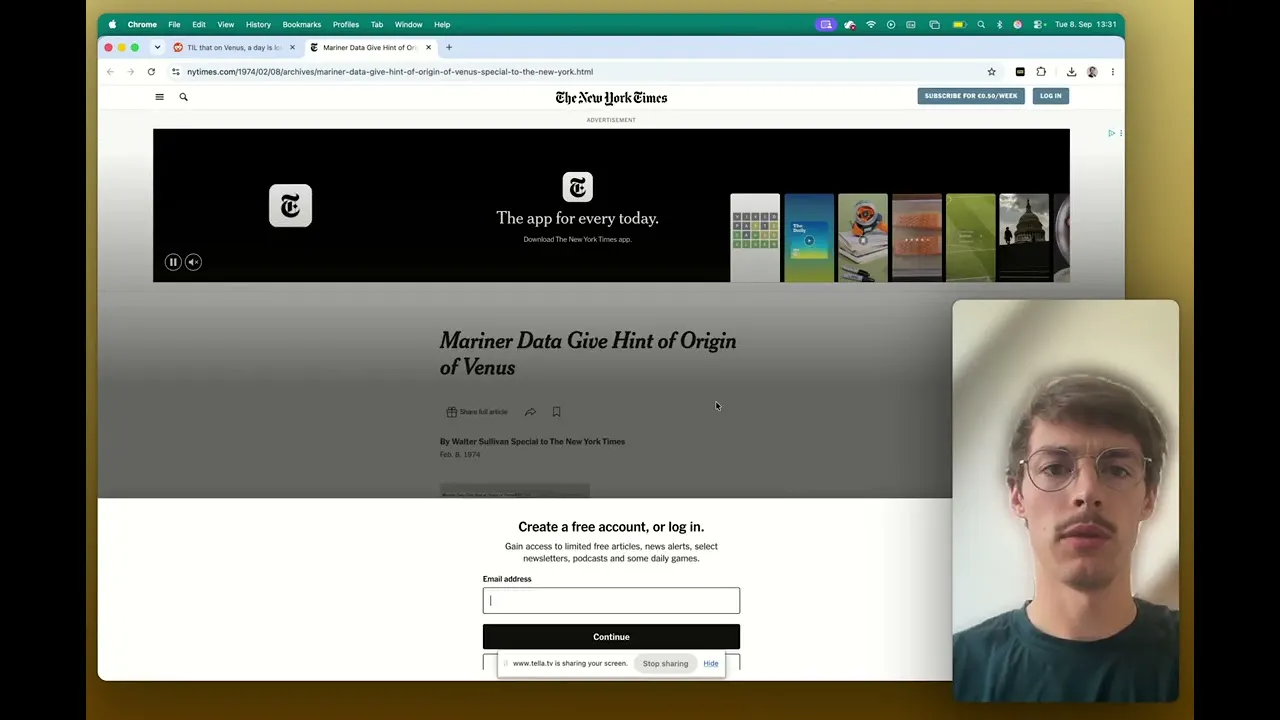Open the Window menu
The width and height of the screenshot is (1280, 720).
click(x=408, y=24)
